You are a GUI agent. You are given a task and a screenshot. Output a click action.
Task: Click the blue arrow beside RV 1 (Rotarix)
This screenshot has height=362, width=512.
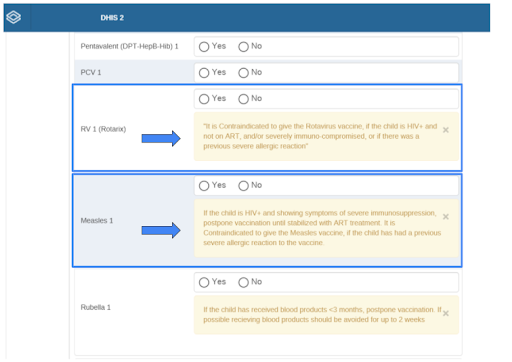[161, 138]
